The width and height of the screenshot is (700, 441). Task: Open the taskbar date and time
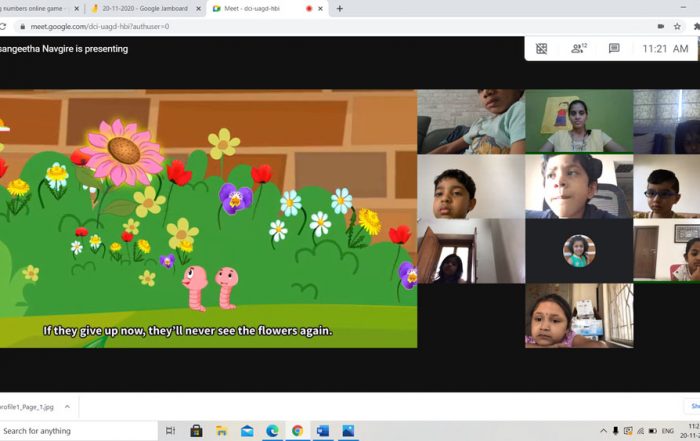(690, 431)
